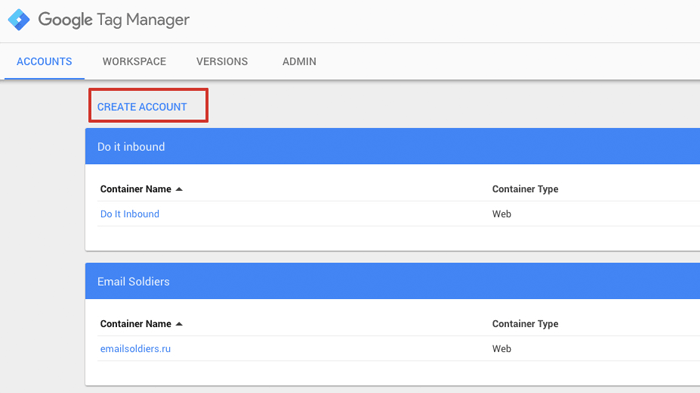Sort by Container Name in Email Soldiers

tap(141, 324)
